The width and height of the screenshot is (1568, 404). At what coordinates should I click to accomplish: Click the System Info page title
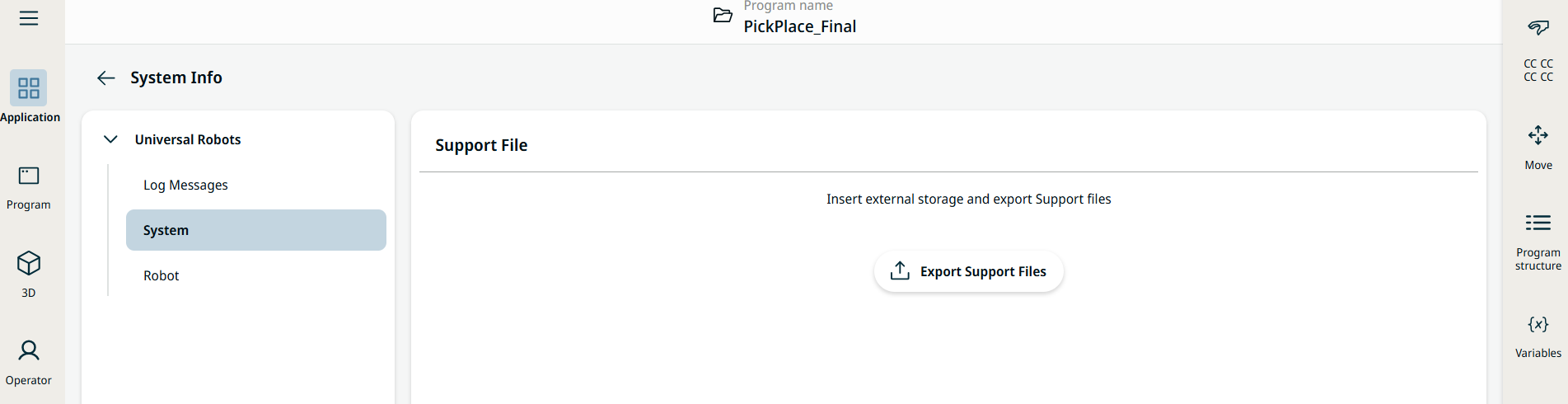click(x=176, y=78)
